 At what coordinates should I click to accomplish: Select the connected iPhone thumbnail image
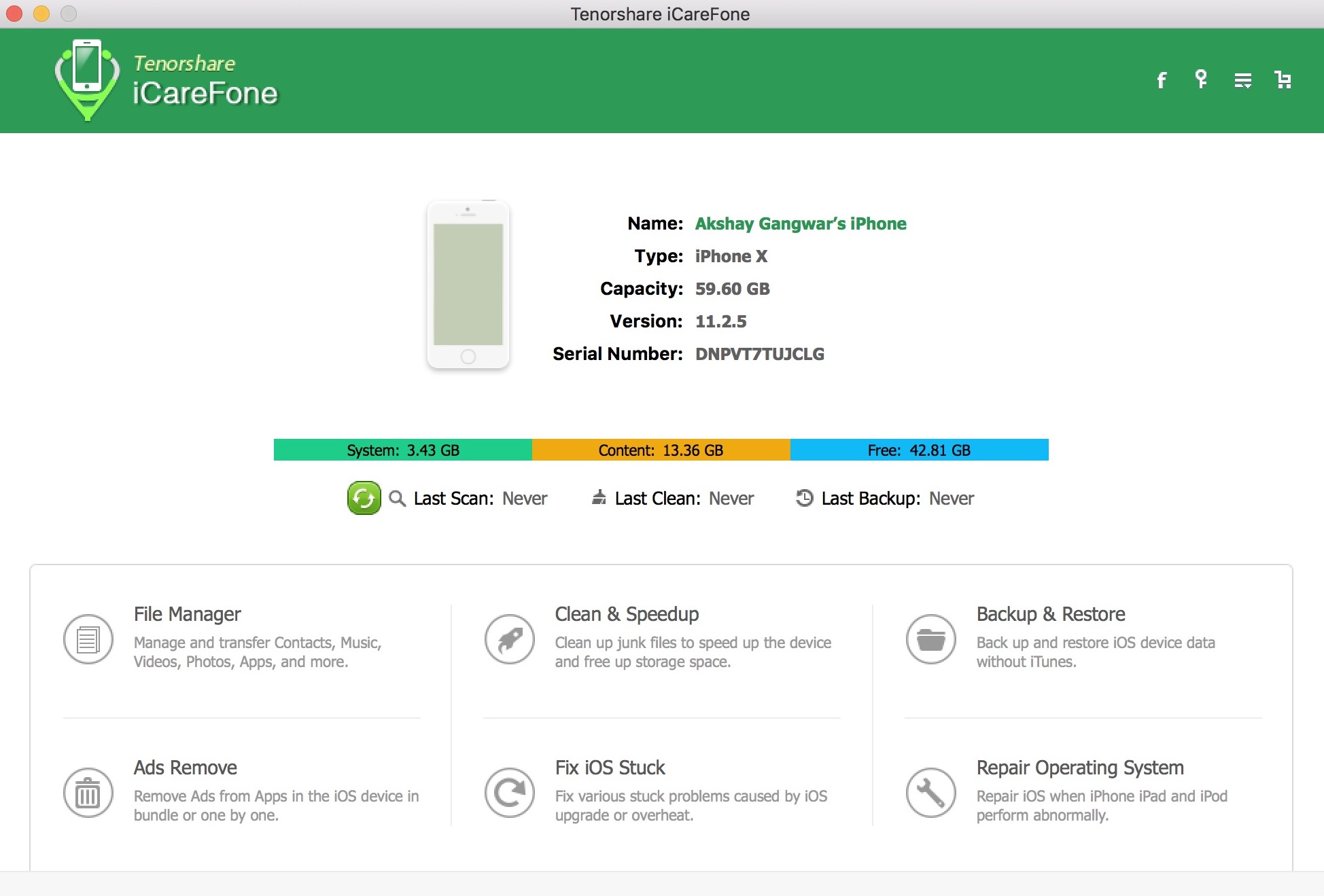[468, 284]
